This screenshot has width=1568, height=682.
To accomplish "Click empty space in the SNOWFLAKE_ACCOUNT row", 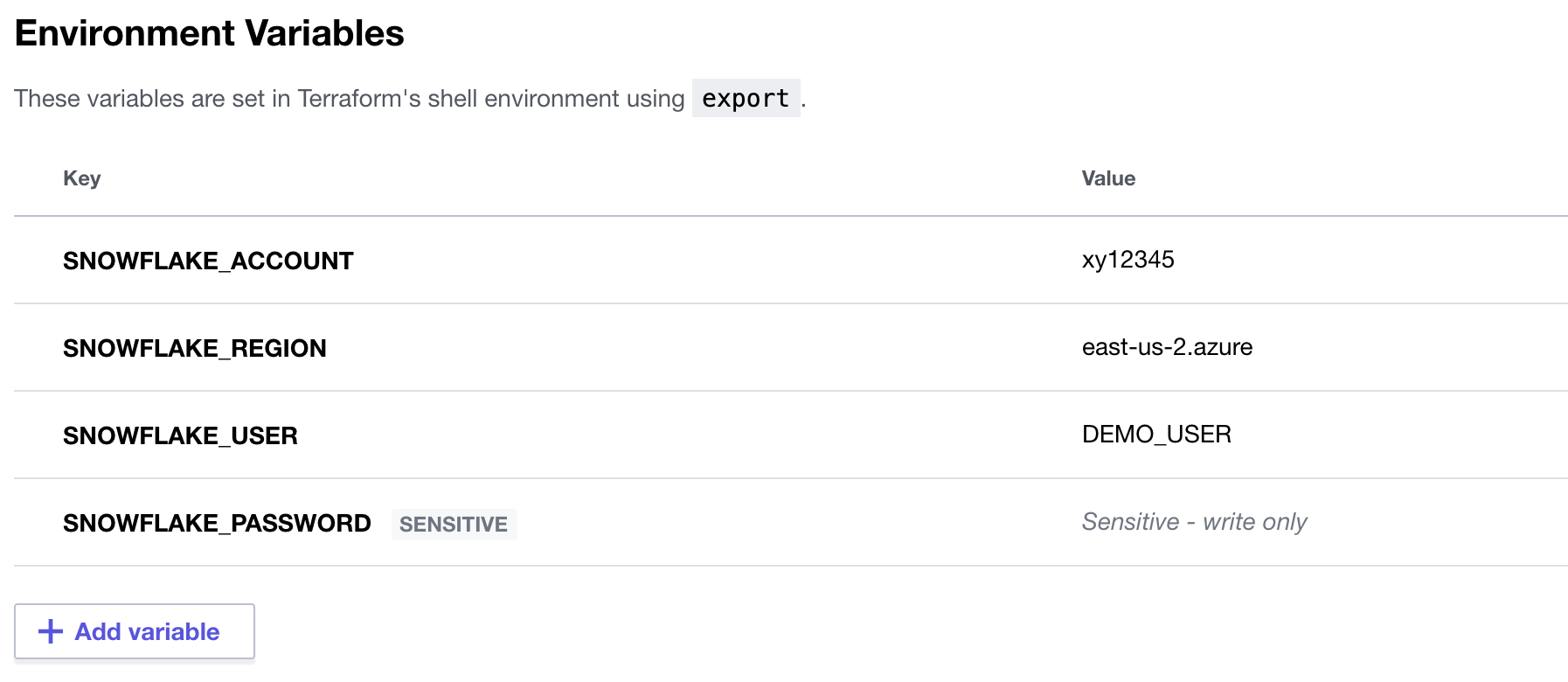I will click(699, 261).
